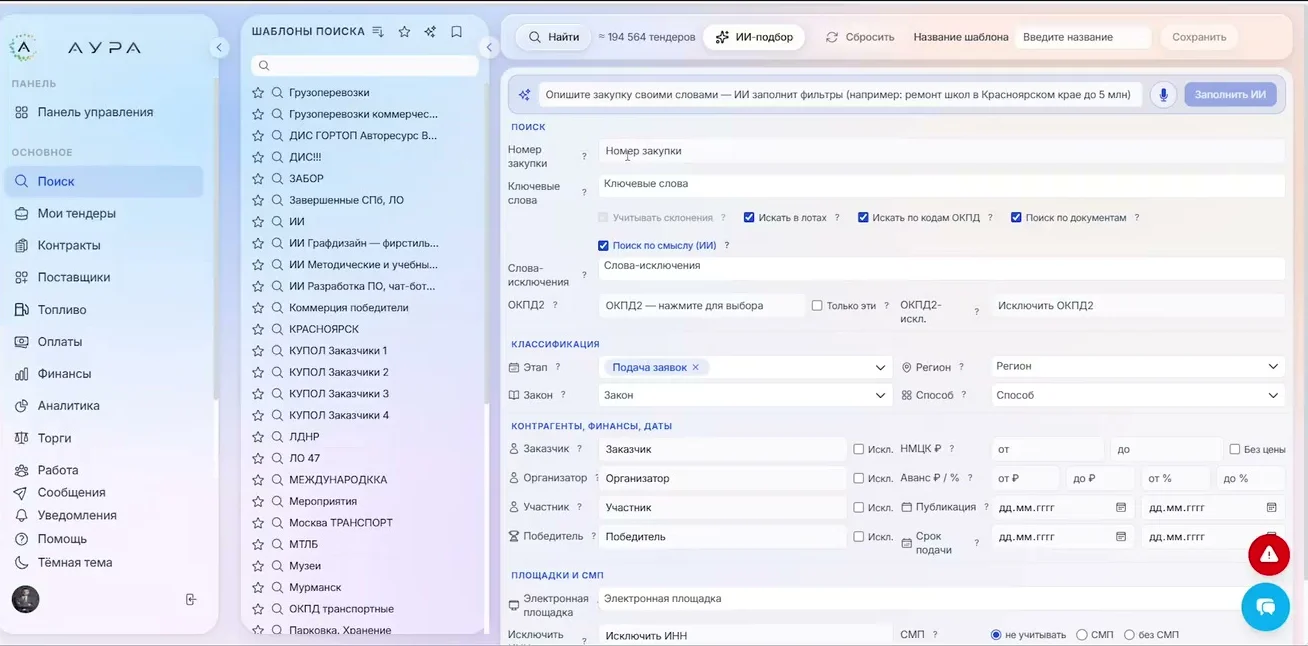Open the Регион dropdown
Screen dimensions: 1308x646
tap(1136, 366)
